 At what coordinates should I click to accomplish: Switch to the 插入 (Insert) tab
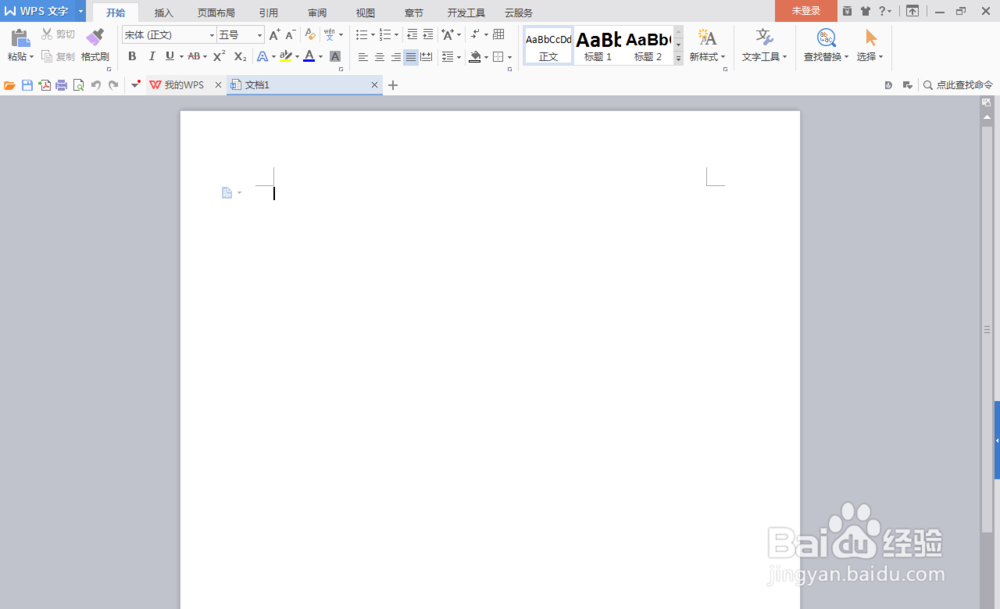click(x=163, y=12)
